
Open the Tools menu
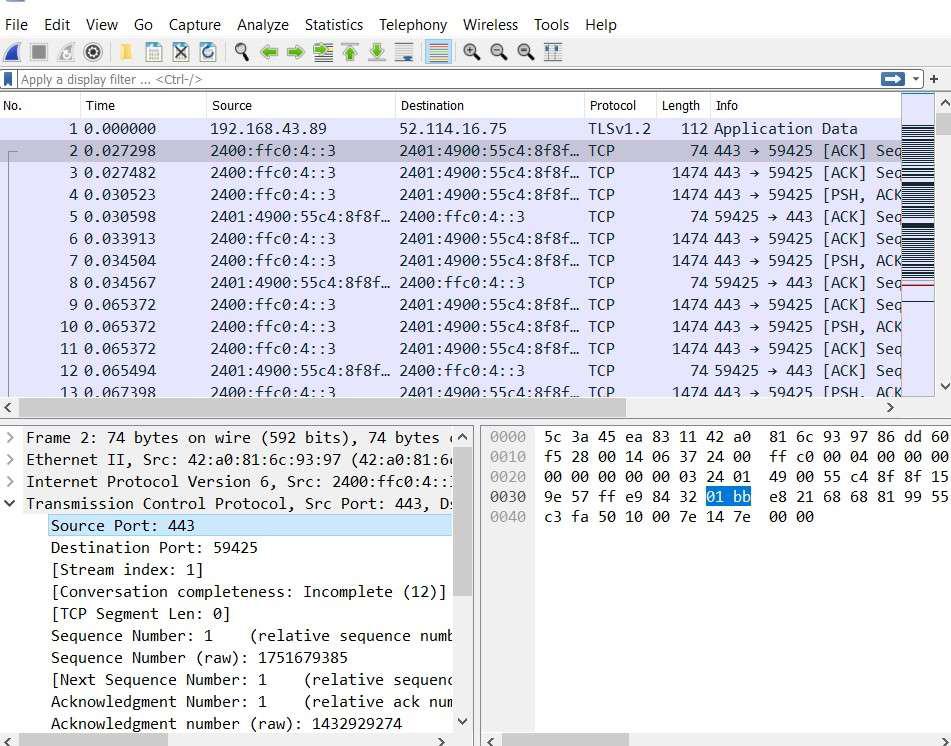click(x=551, y=25)
